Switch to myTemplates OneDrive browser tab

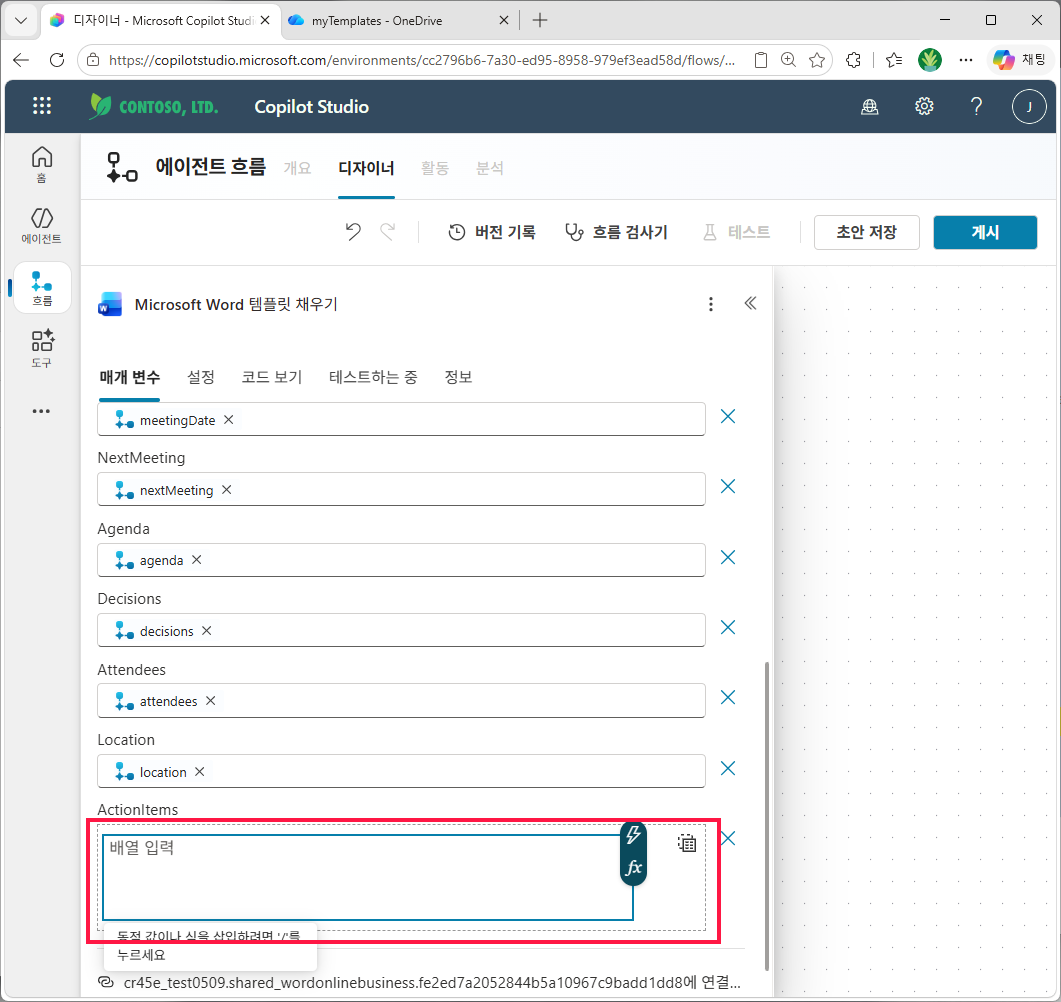point(398,20)
